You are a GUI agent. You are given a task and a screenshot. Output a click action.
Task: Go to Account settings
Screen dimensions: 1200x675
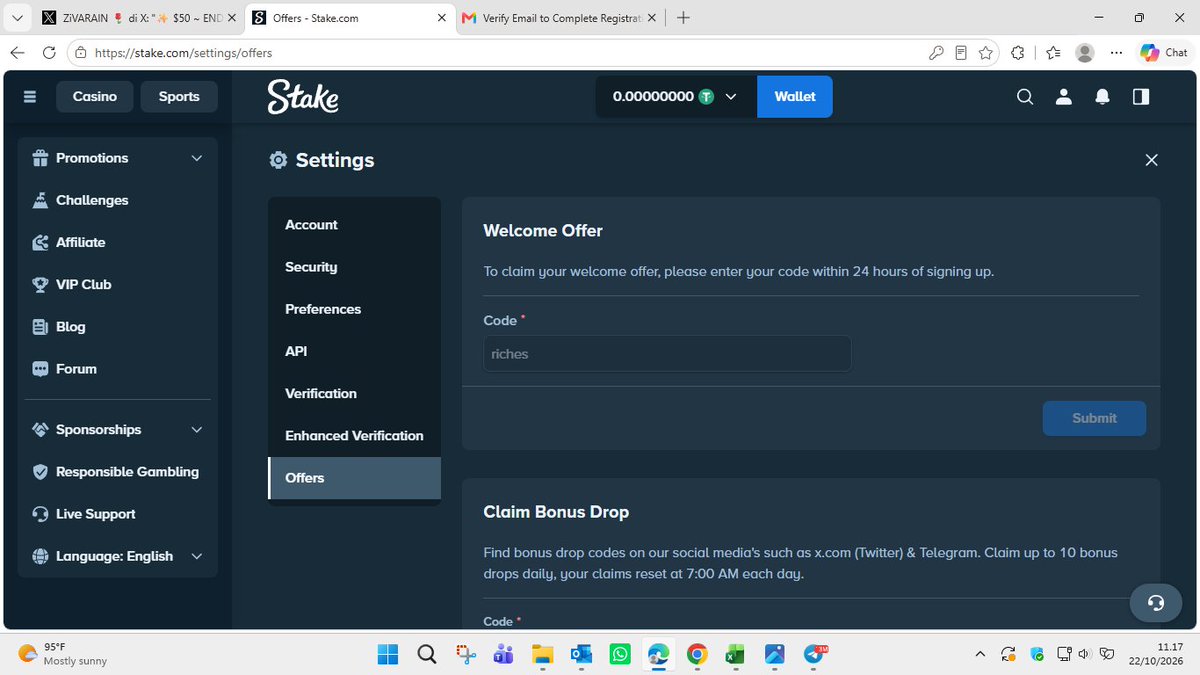(354, 225)
